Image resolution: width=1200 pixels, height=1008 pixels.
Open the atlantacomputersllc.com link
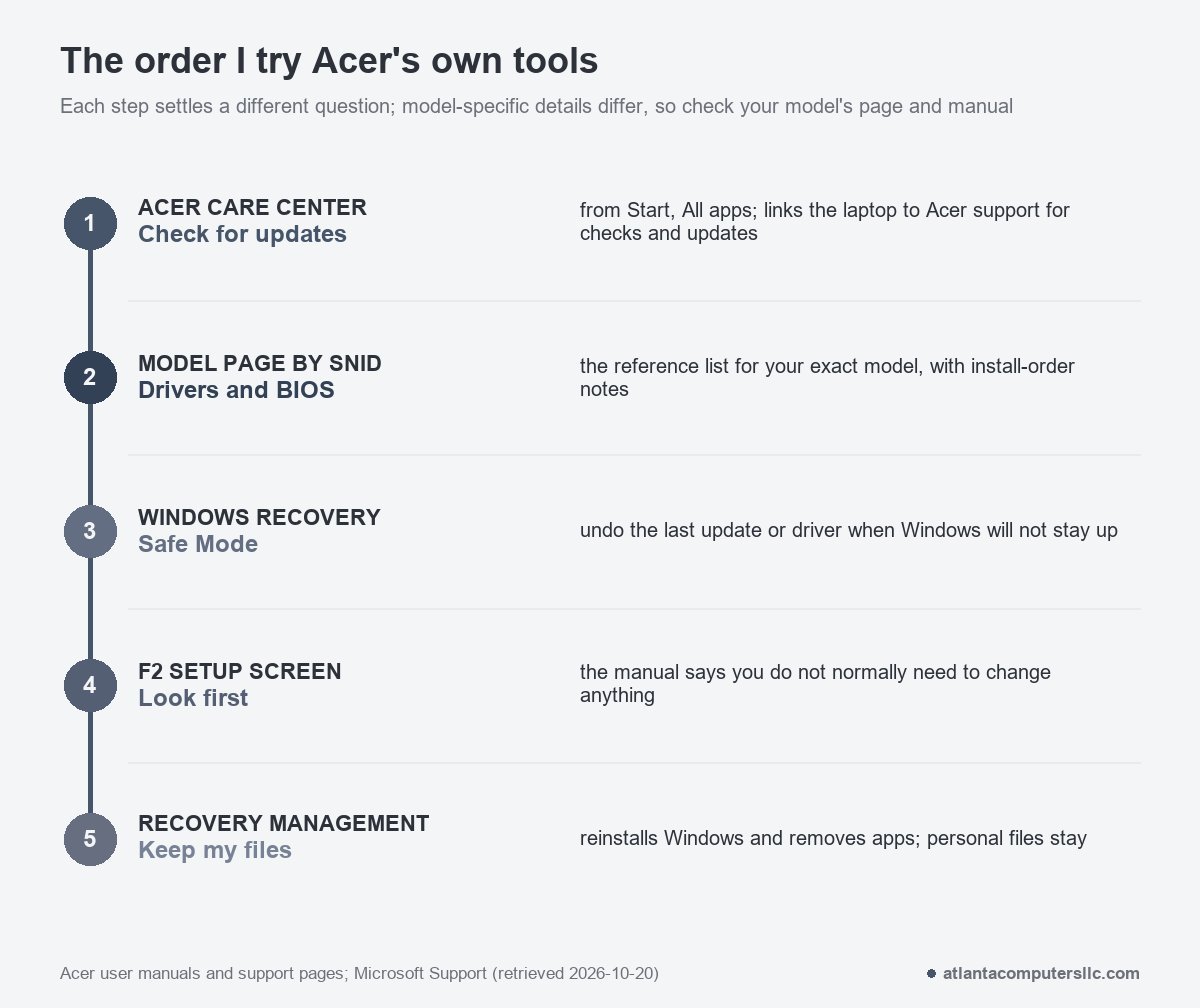(x=1041, y=973)
